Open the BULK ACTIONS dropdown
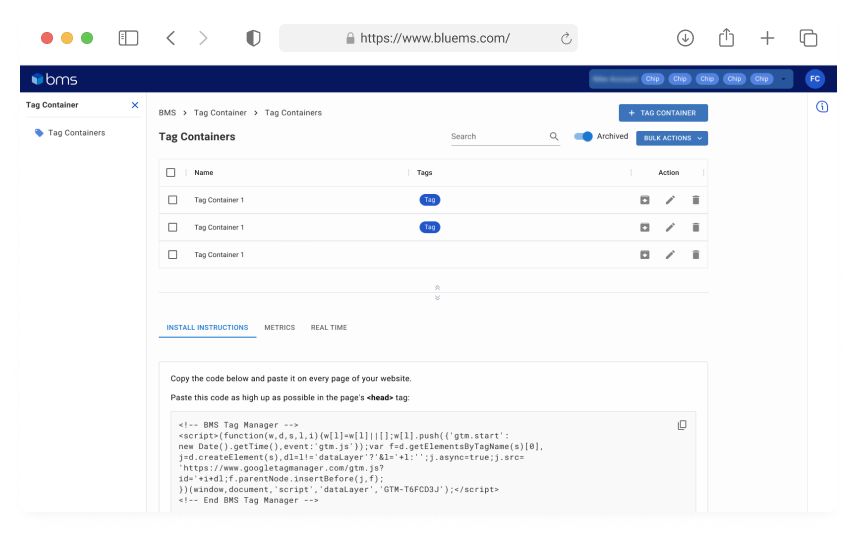The width and height of the screenshot is (857, 540). [672, 138]
